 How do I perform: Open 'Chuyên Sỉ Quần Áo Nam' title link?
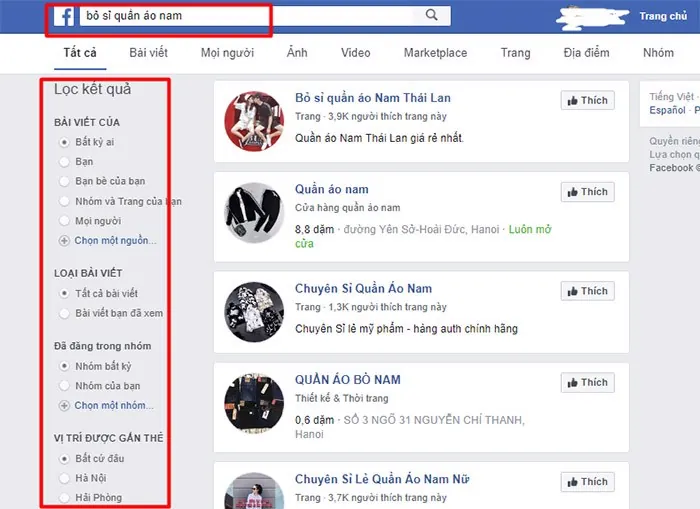pos(363,288)
